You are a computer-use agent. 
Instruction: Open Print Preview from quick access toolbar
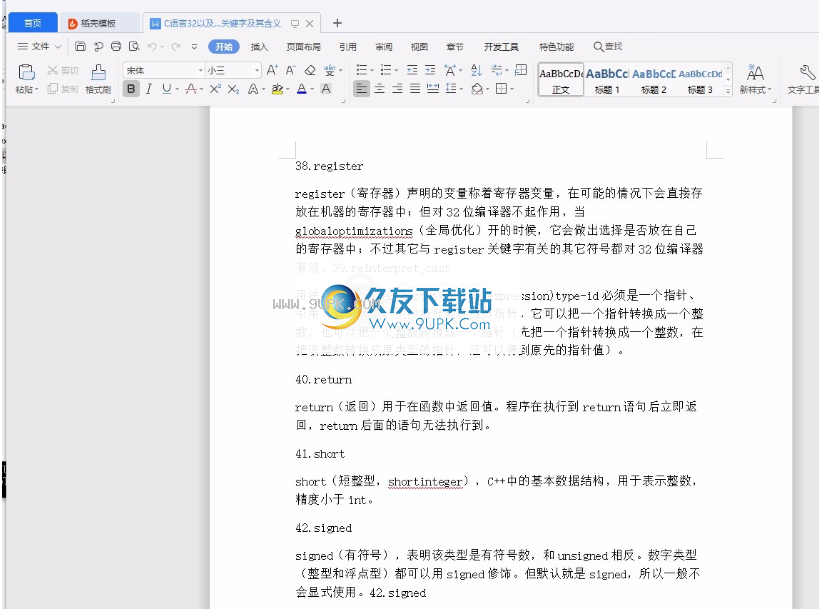[134, 46]
